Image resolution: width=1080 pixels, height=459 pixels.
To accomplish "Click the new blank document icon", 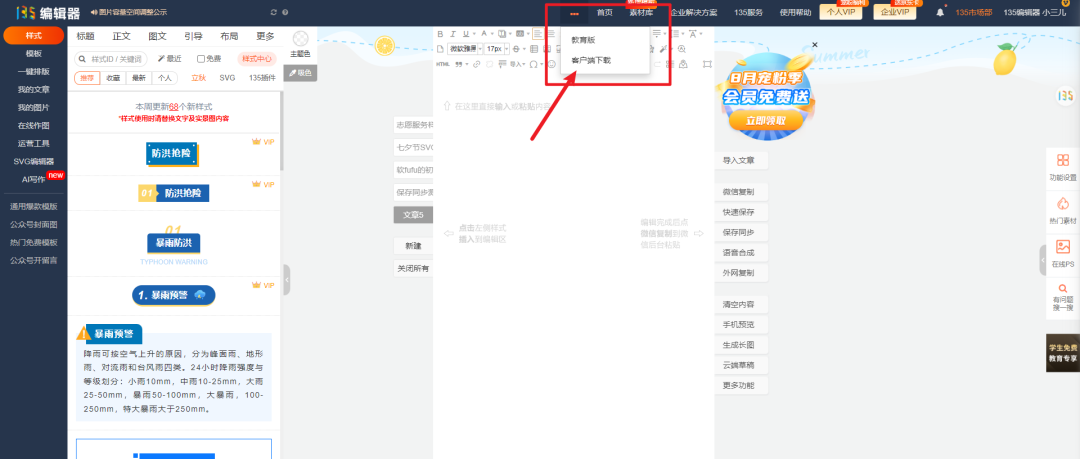I will [x=440, y=49].
